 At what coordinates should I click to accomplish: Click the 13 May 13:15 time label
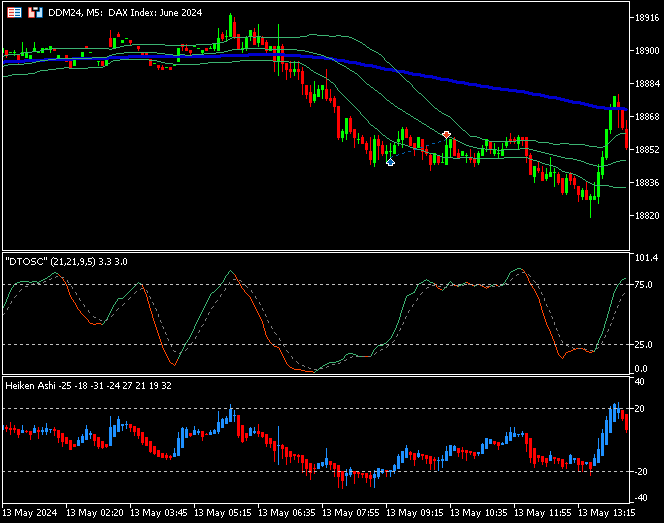point(607,513)
